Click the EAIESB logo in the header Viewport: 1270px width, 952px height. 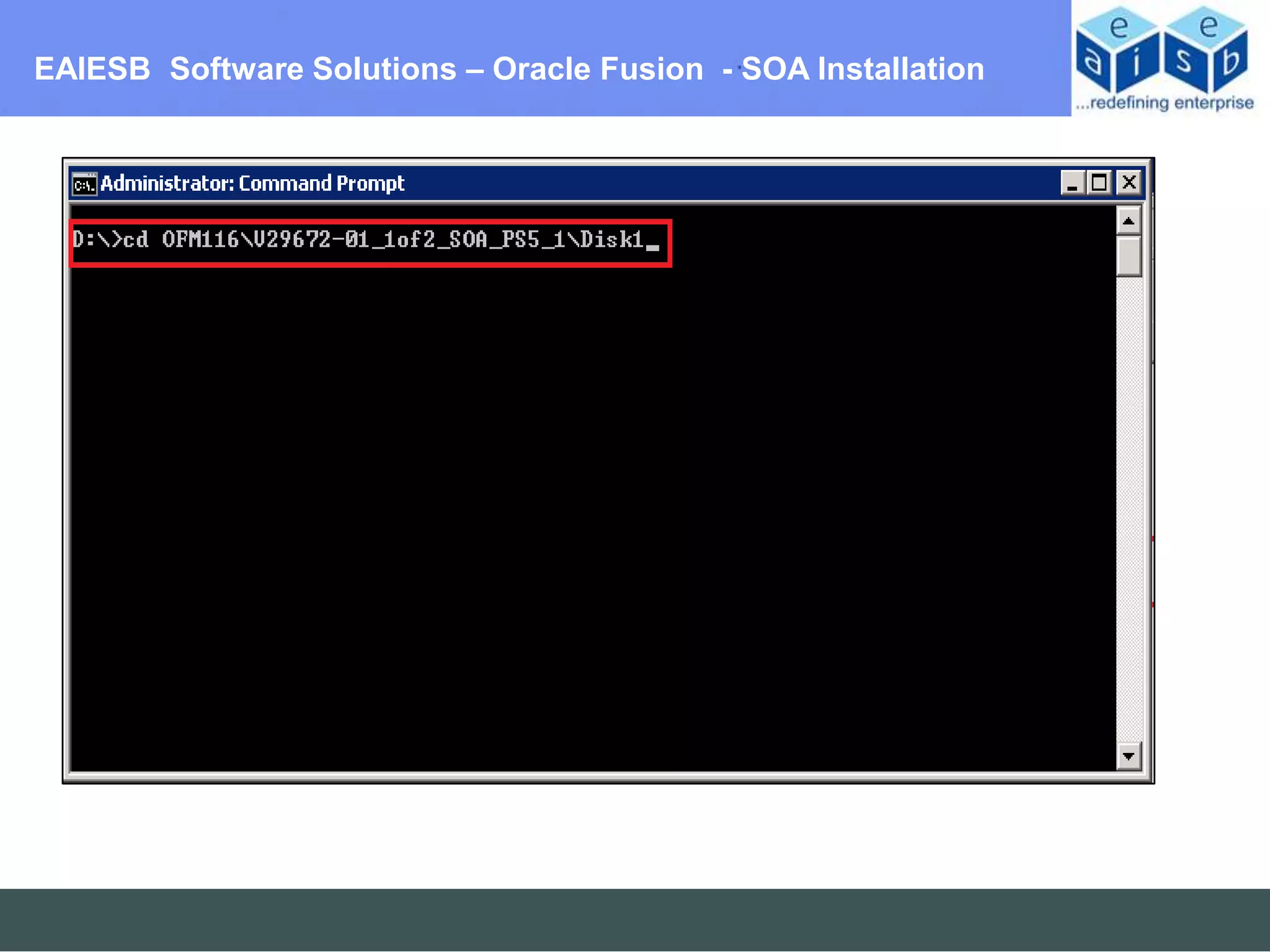1164,58
